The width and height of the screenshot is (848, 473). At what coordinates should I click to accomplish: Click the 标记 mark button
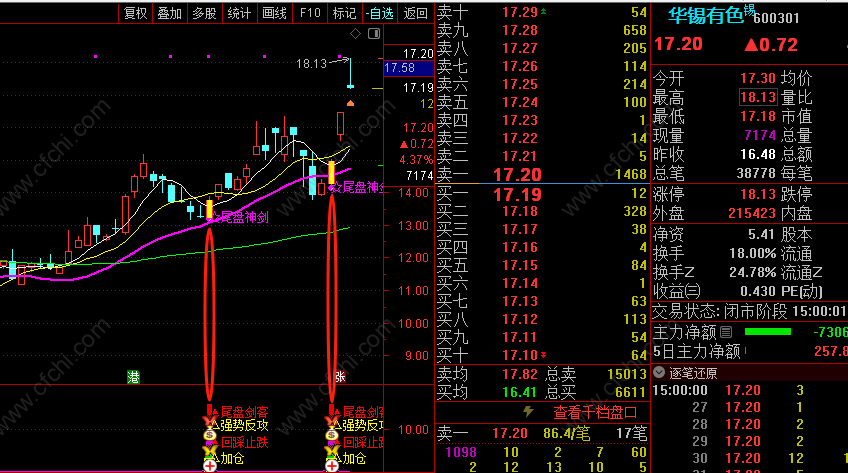[x=344, y=13]
